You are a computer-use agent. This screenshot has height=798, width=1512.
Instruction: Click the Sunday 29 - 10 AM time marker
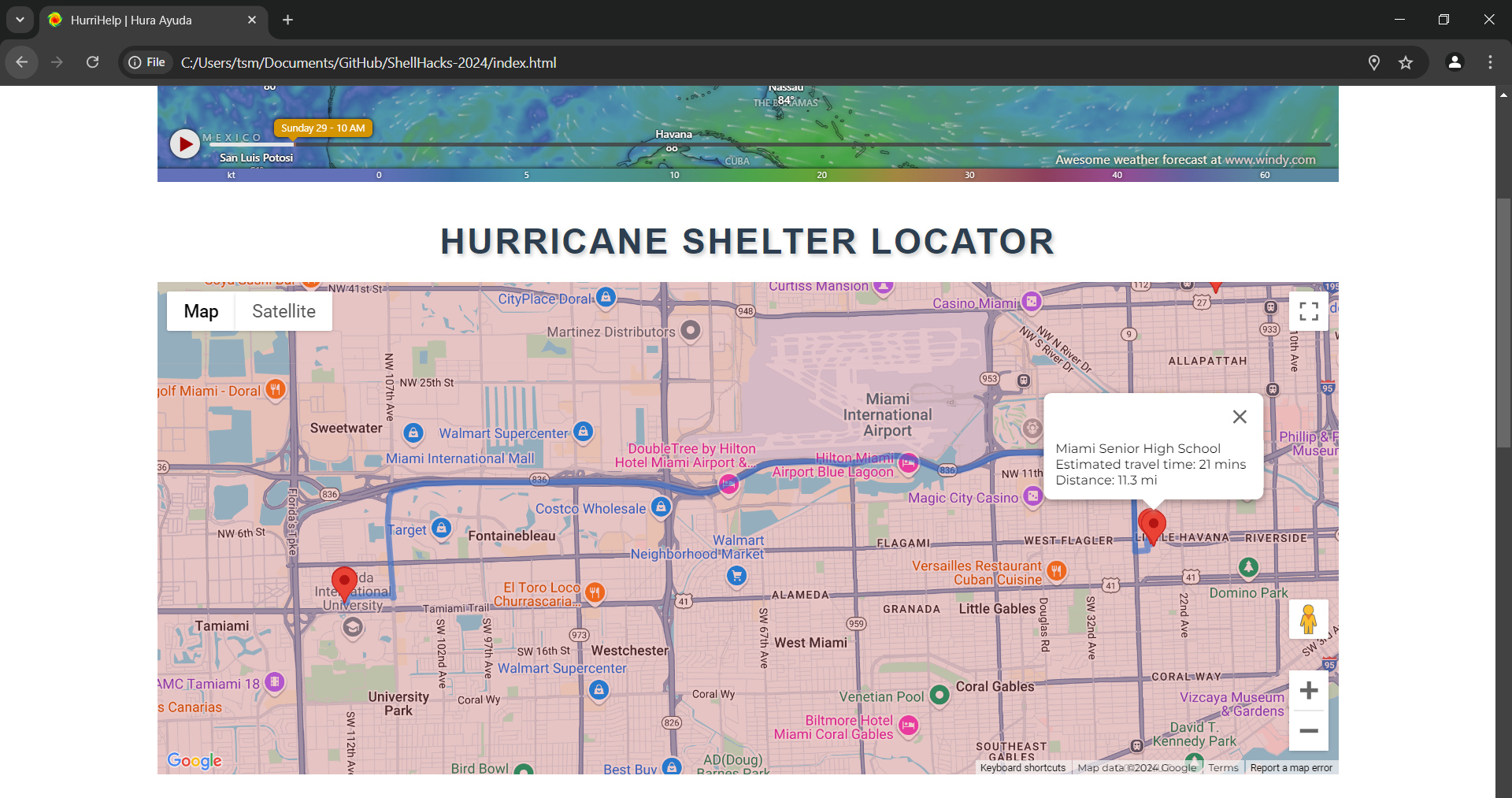(323, 128)
